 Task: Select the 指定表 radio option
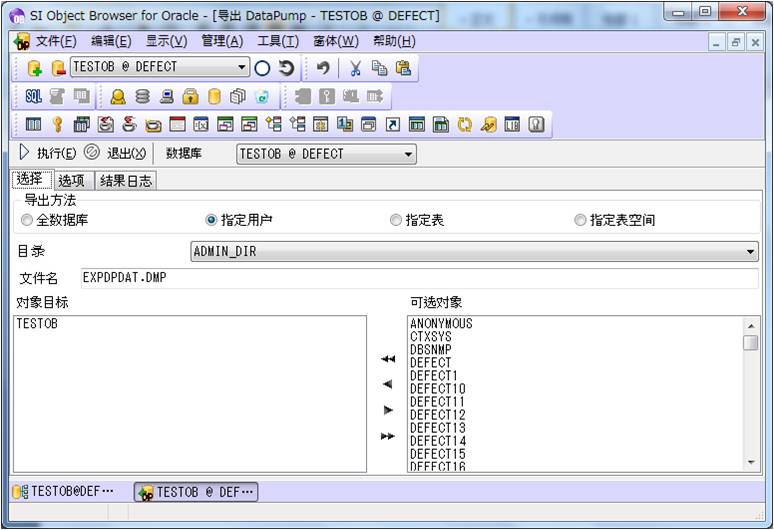pos(417,220)
